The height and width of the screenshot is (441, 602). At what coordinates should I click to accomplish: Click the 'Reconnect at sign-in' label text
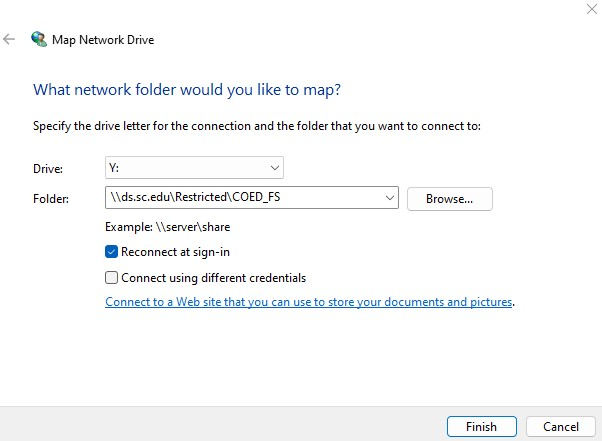pyautogui.click(x=175, y=252)
